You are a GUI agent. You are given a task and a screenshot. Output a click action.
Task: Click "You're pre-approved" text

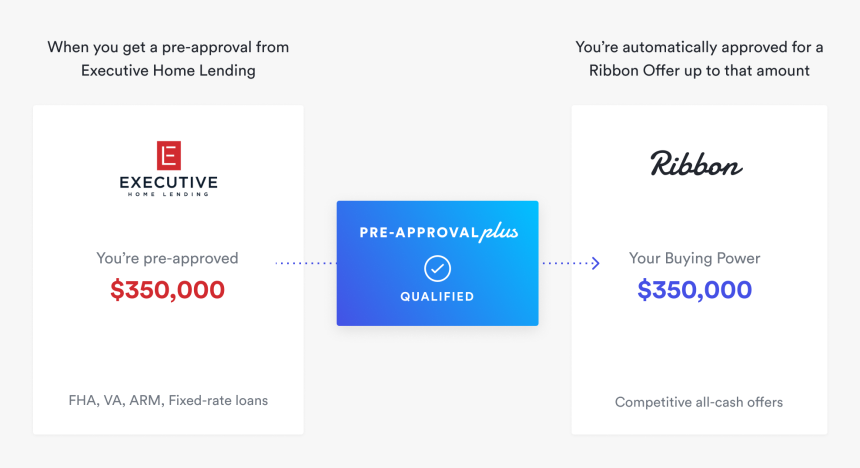tap(168, 258)
